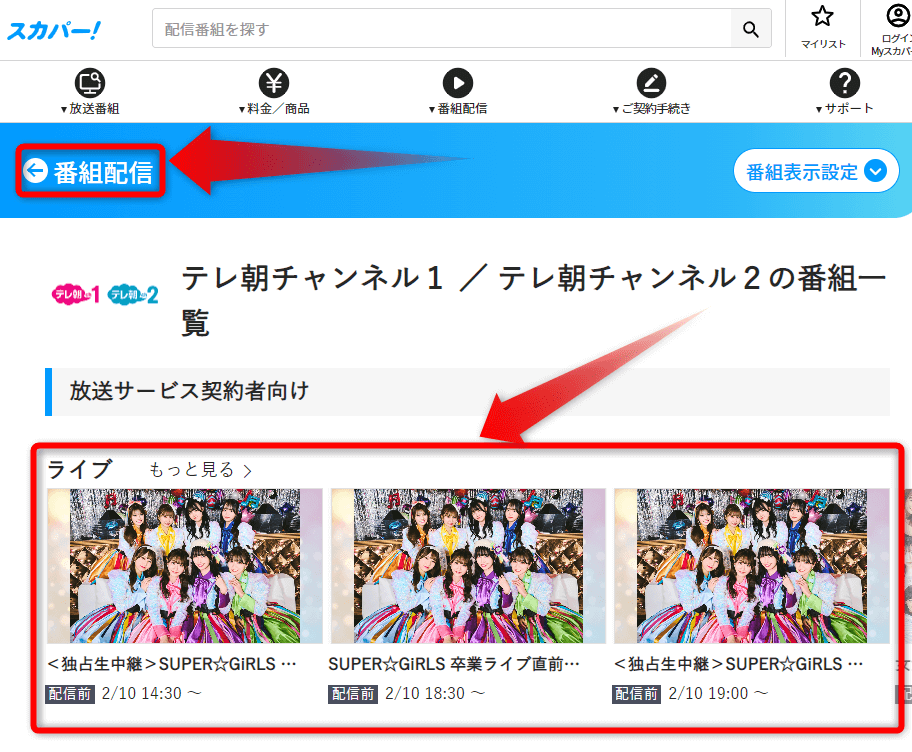
Task: Expand the 料金／商品 menu label
Action: click(274, 109)
